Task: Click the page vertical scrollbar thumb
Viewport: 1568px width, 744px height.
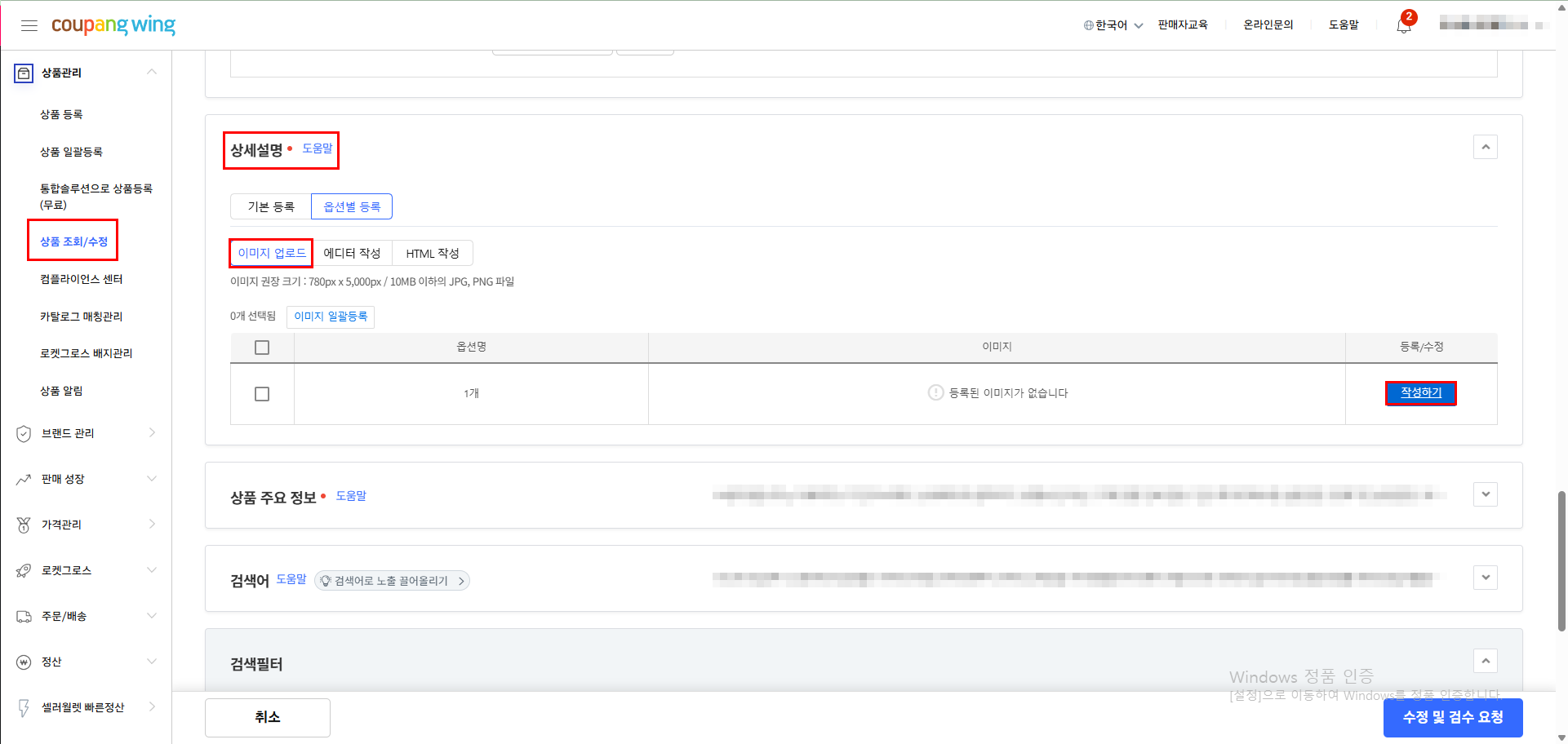Action: (x=1561, y=561)
